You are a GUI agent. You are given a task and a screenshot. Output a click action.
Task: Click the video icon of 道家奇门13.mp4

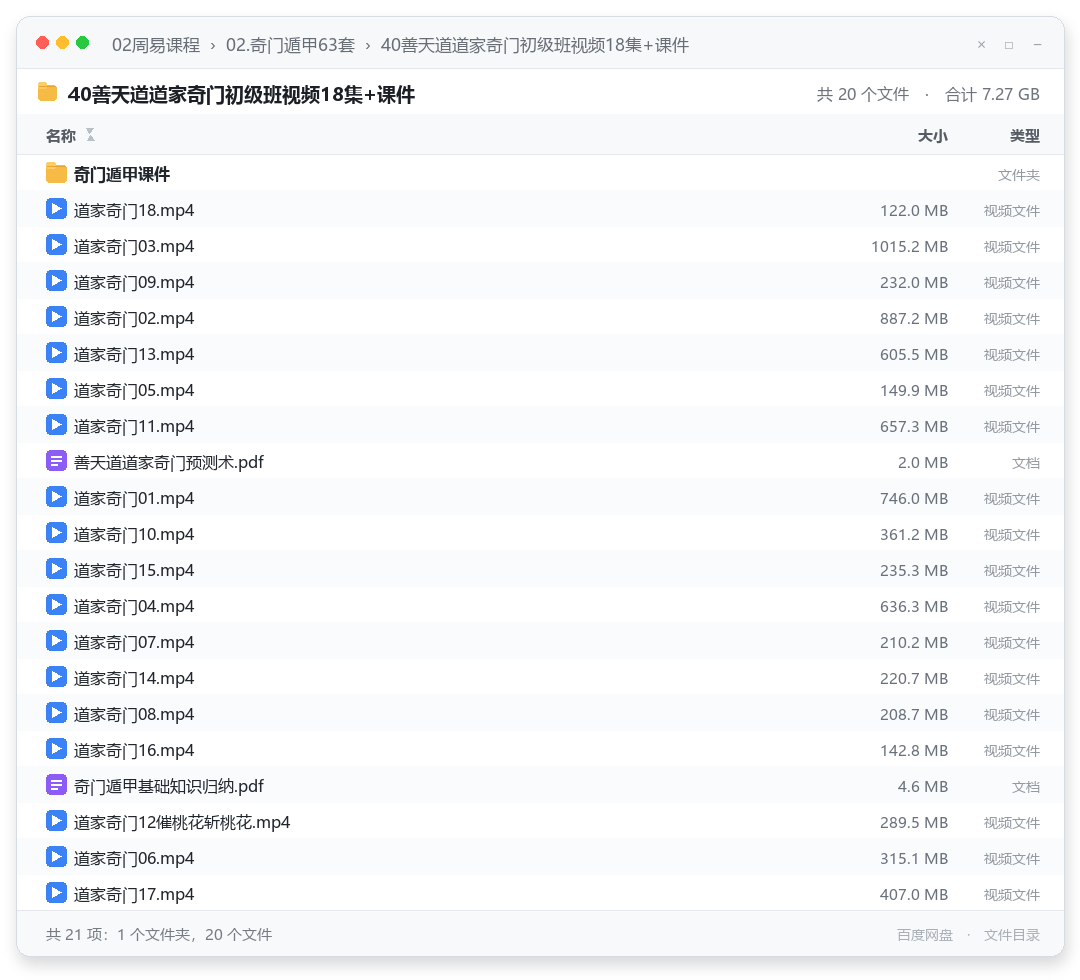[x=56, y=353]
